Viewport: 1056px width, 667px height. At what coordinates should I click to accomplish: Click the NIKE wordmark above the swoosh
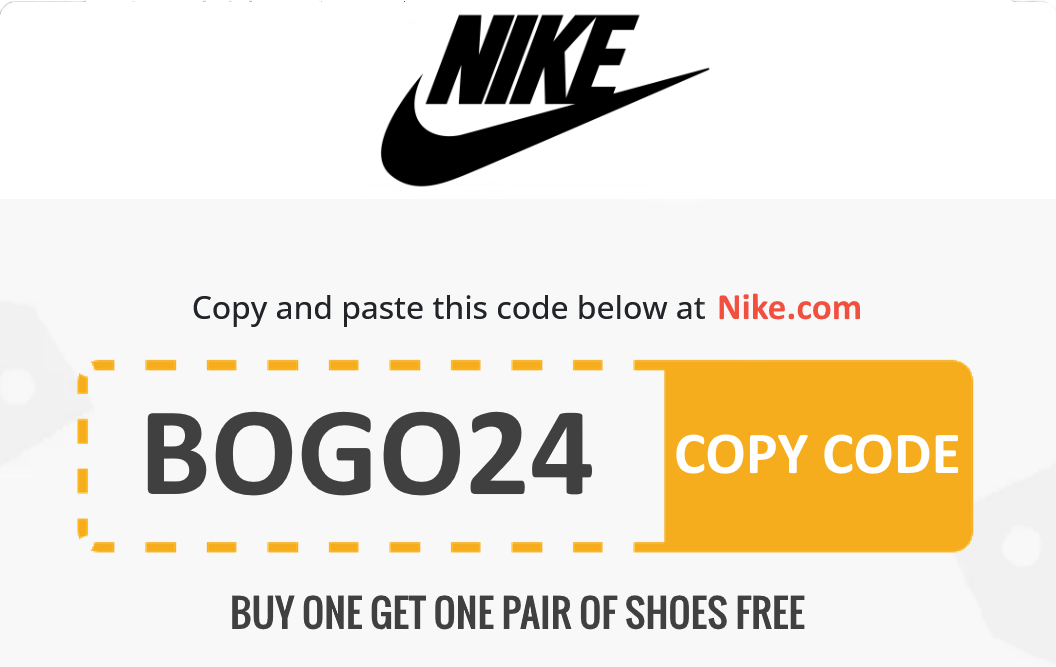click(532, 59)
